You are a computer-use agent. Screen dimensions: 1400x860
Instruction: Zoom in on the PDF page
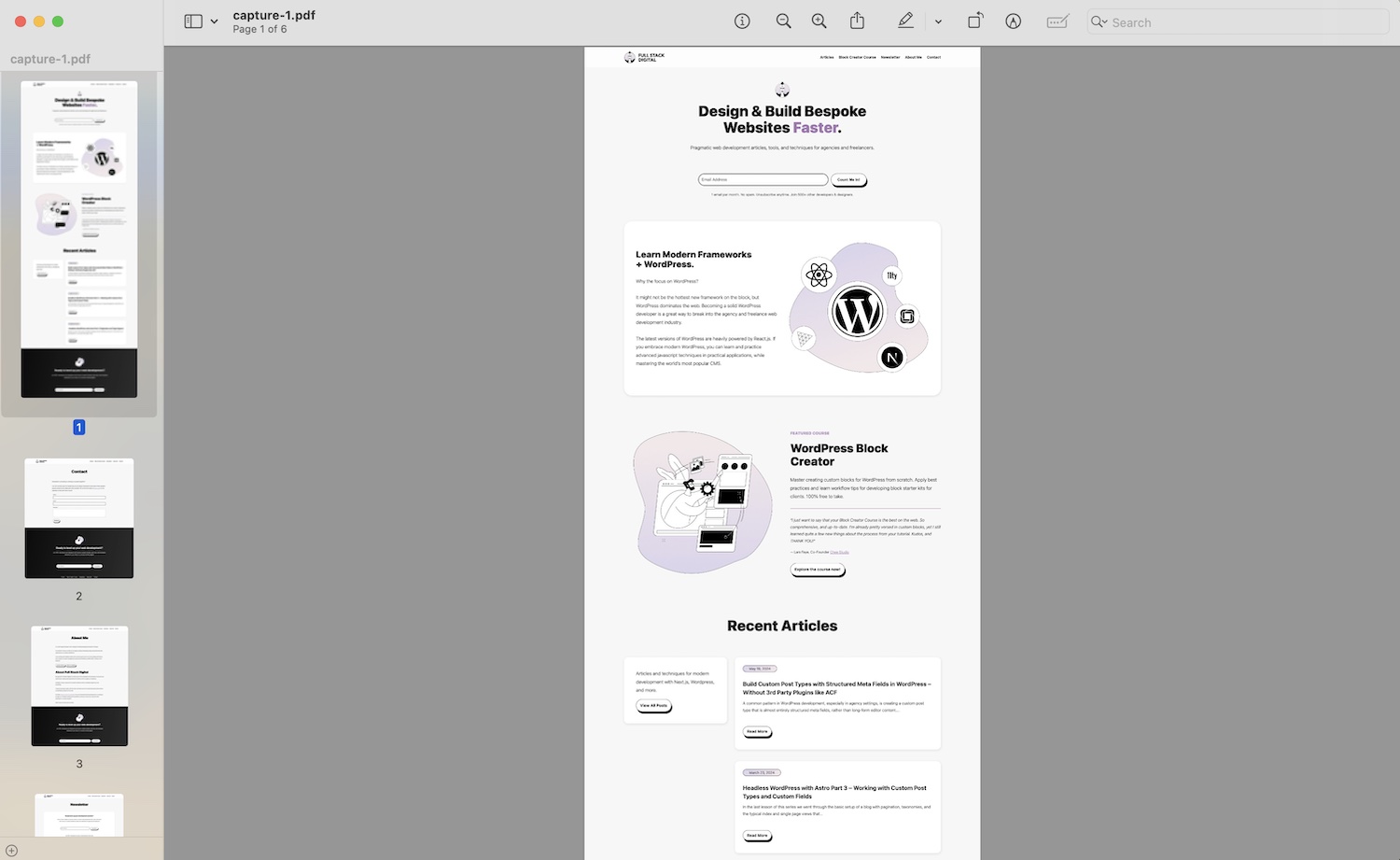tap(819, 21)
